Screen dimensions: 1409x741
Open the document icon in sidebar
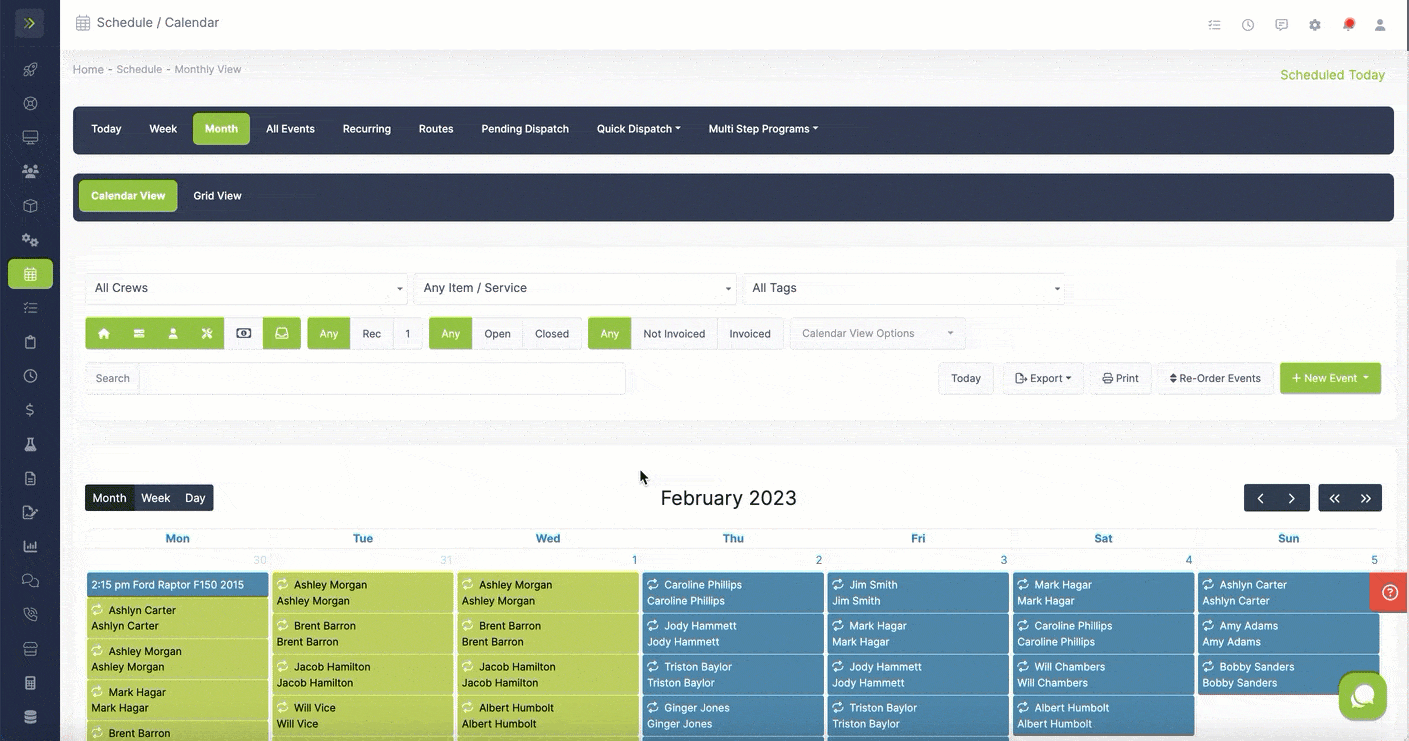30,478
